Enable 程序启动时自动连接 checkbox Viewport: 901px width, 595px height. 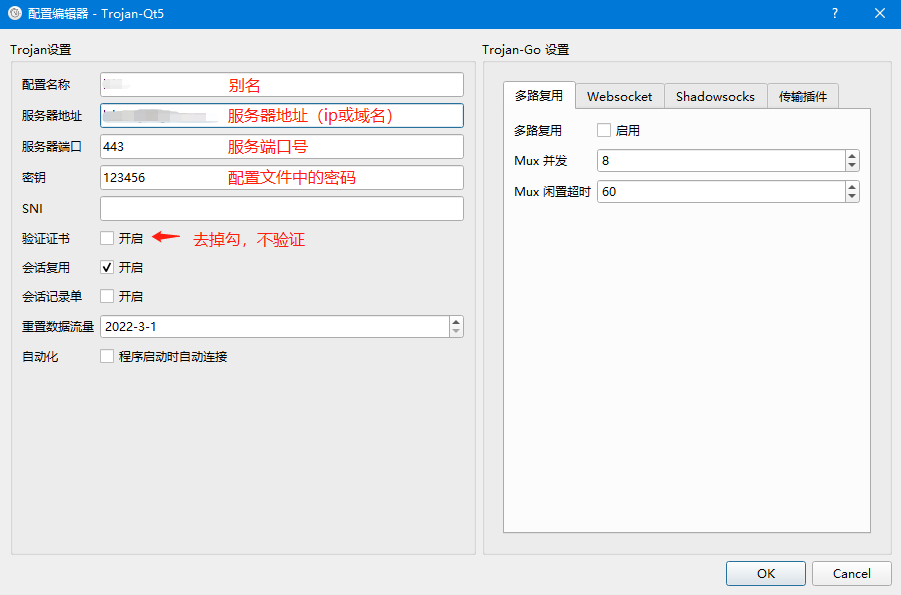click(107, 356)
